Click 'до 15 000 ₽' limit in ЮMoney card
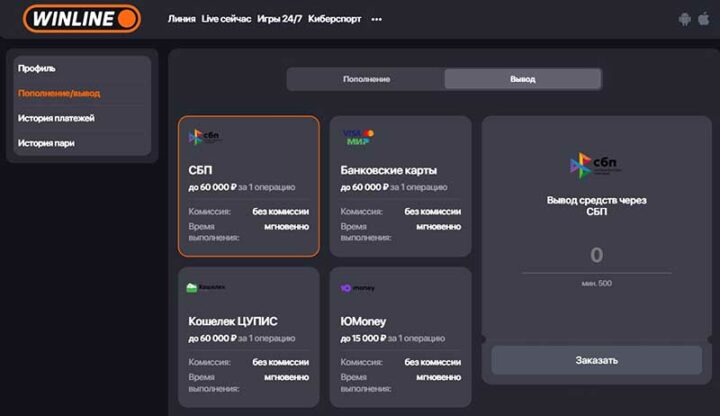 pos(363,338)
